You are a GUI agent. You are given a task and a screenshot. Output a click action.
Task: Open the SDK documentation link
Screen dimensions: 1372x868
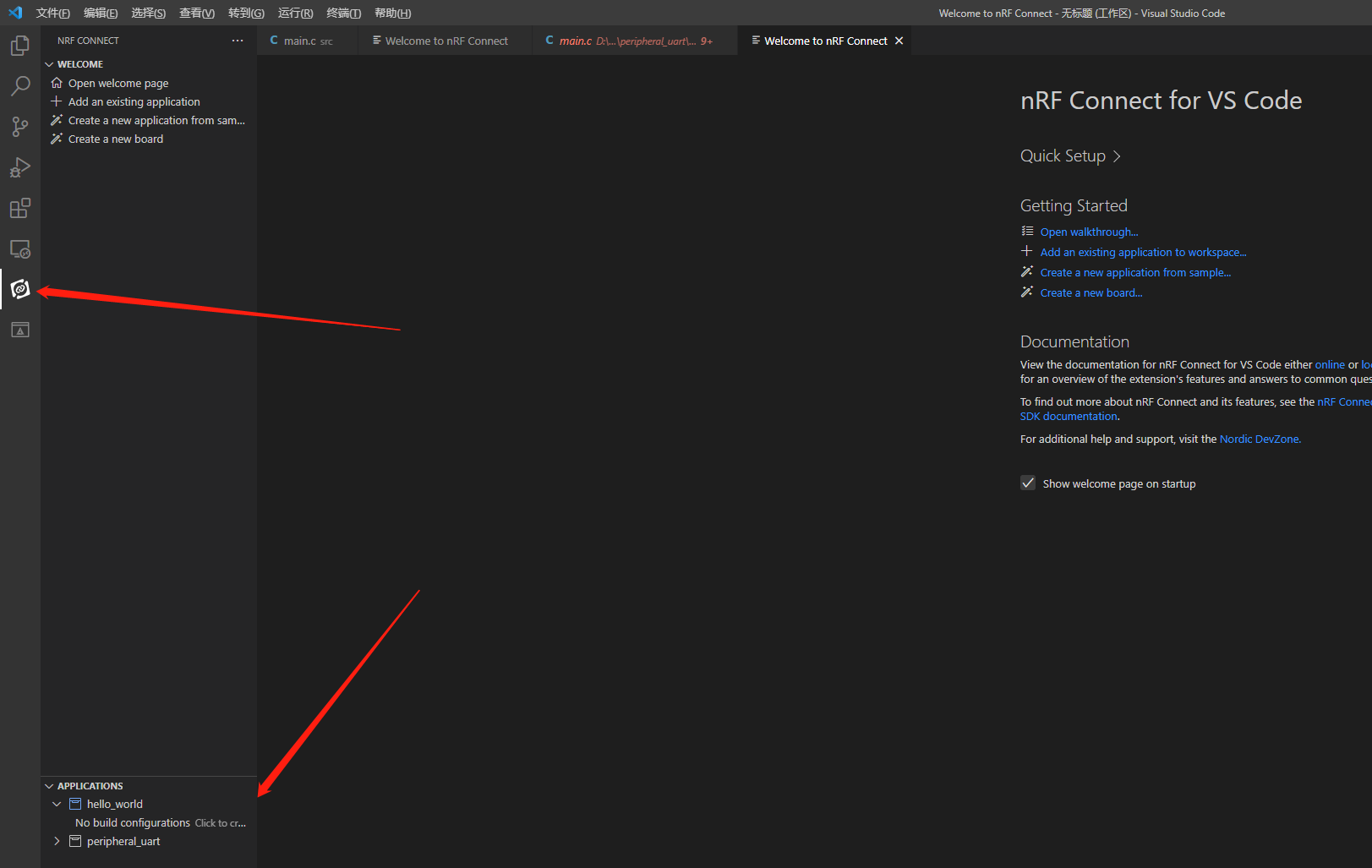[1069, 416]
